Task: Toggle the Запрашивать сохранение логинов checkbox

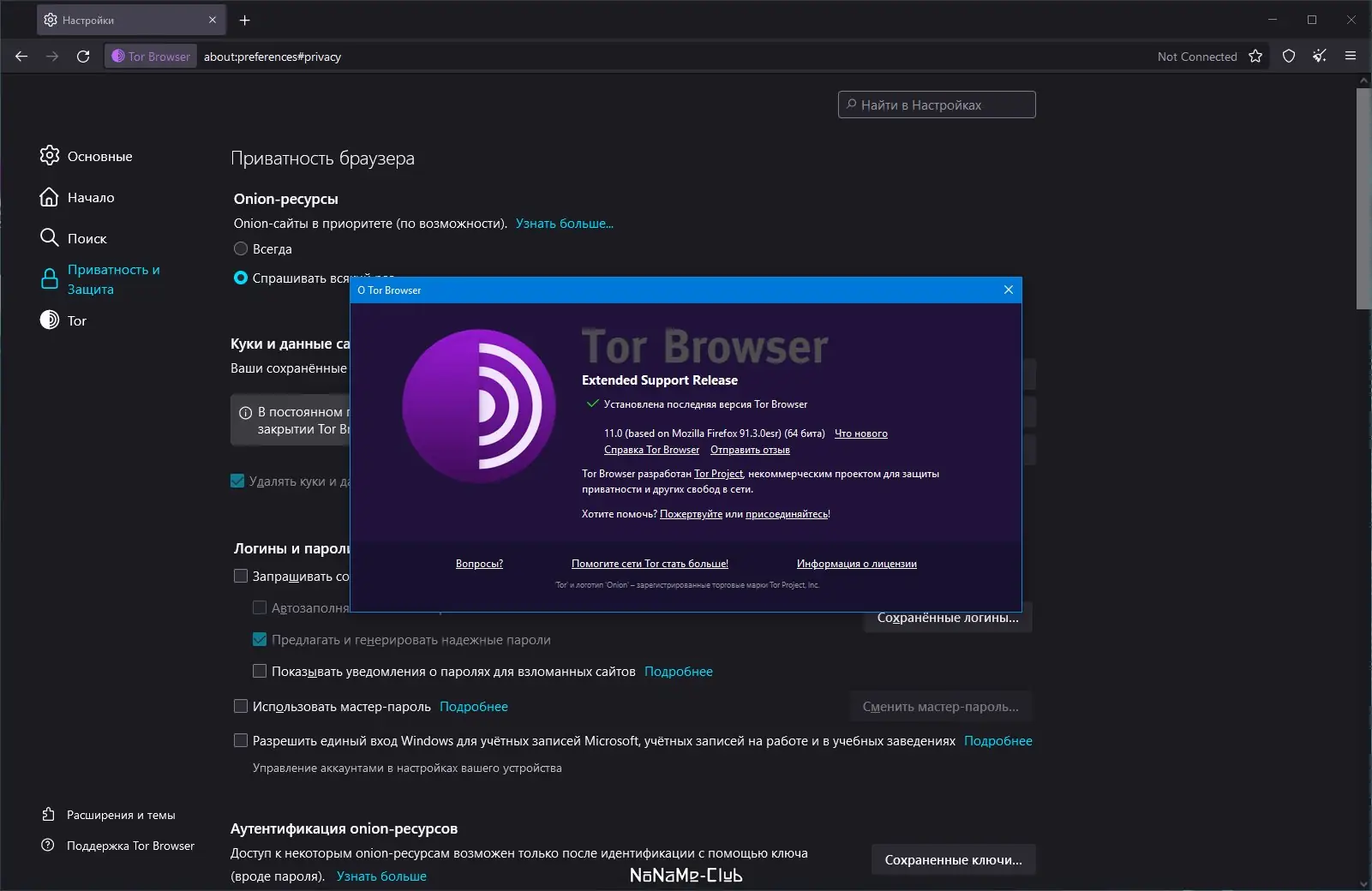Action: (x=241, y=577)
